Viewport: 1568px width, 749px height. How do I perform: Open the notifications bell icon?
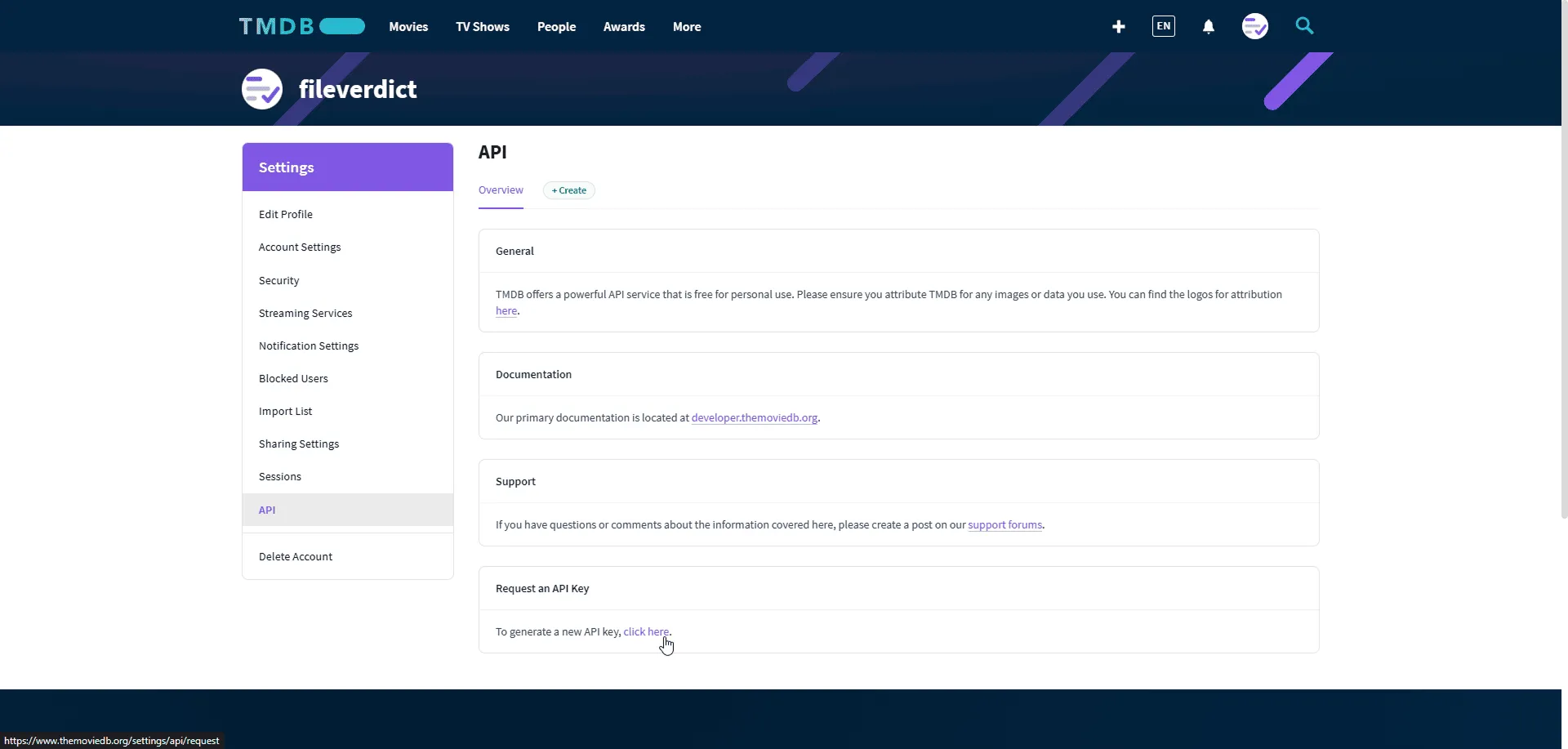[1209, 27]
